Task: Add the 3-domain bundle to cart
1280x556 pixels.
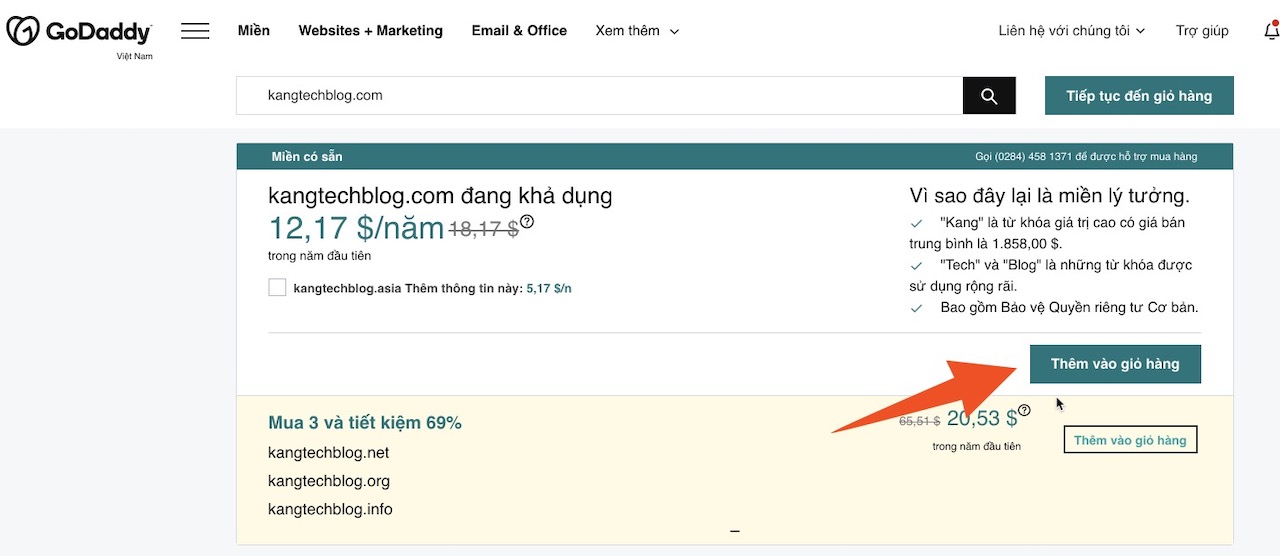Action: coord(1130,440)
